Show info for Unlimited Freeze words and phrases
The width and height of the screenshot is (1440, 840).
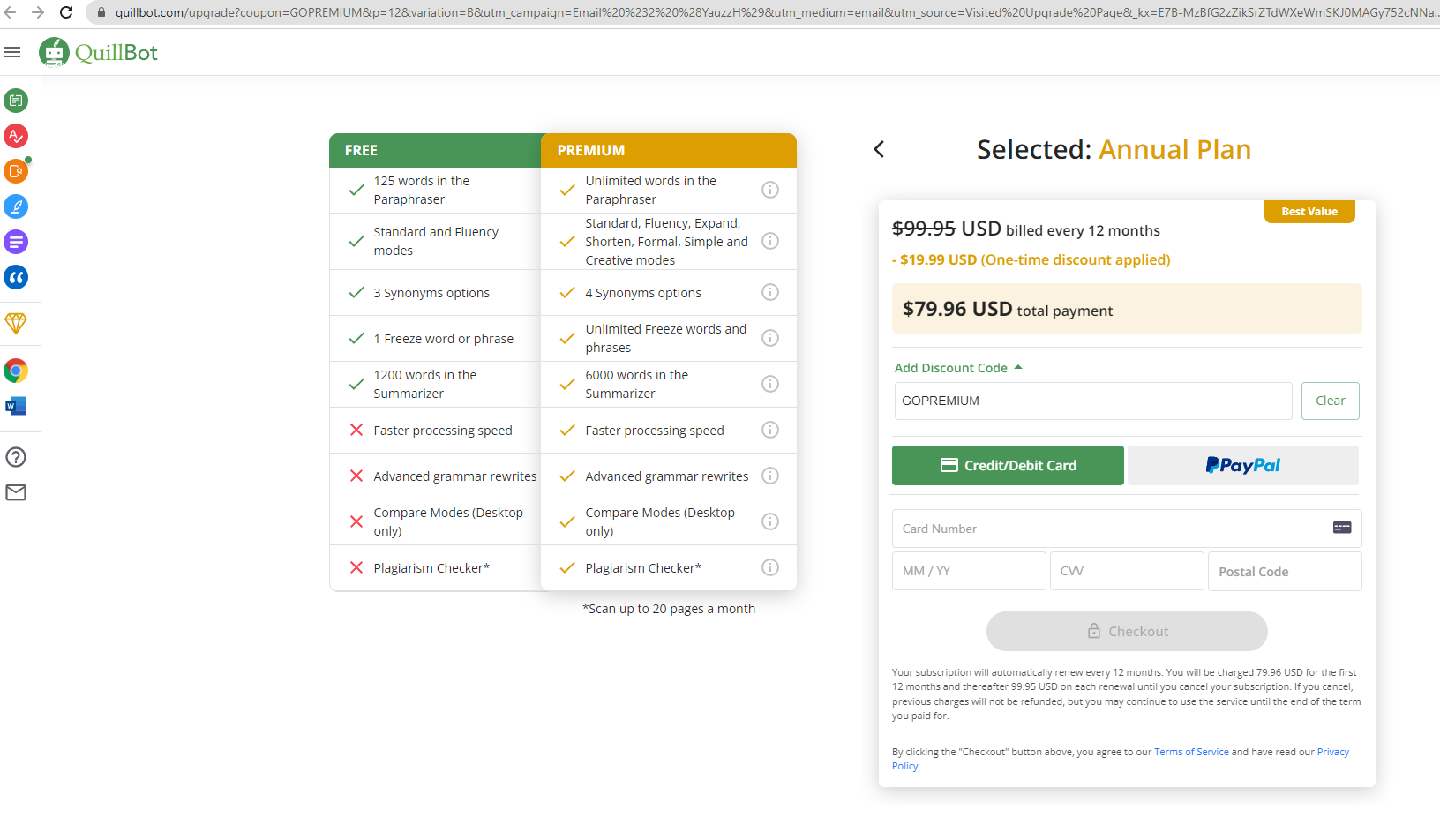coord(770,338)
